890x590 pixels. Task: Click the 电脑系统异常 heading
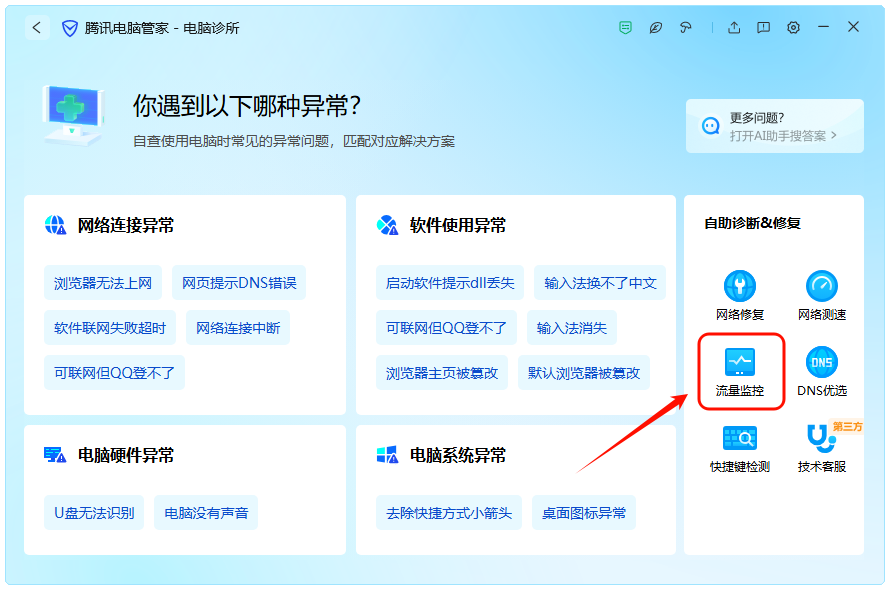[457, 455]
